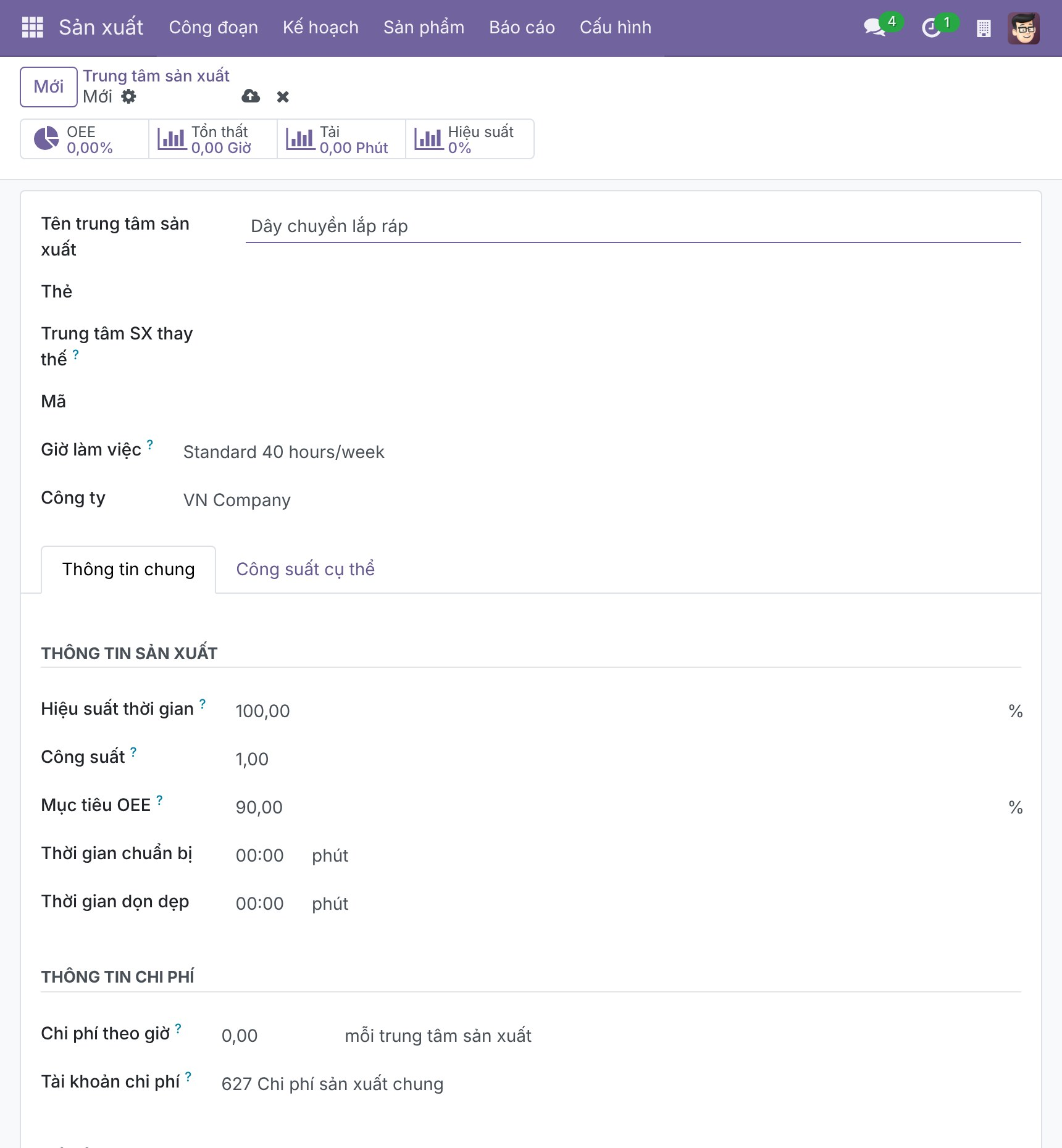Click the company switcher building icon

[x=984, y=28]
